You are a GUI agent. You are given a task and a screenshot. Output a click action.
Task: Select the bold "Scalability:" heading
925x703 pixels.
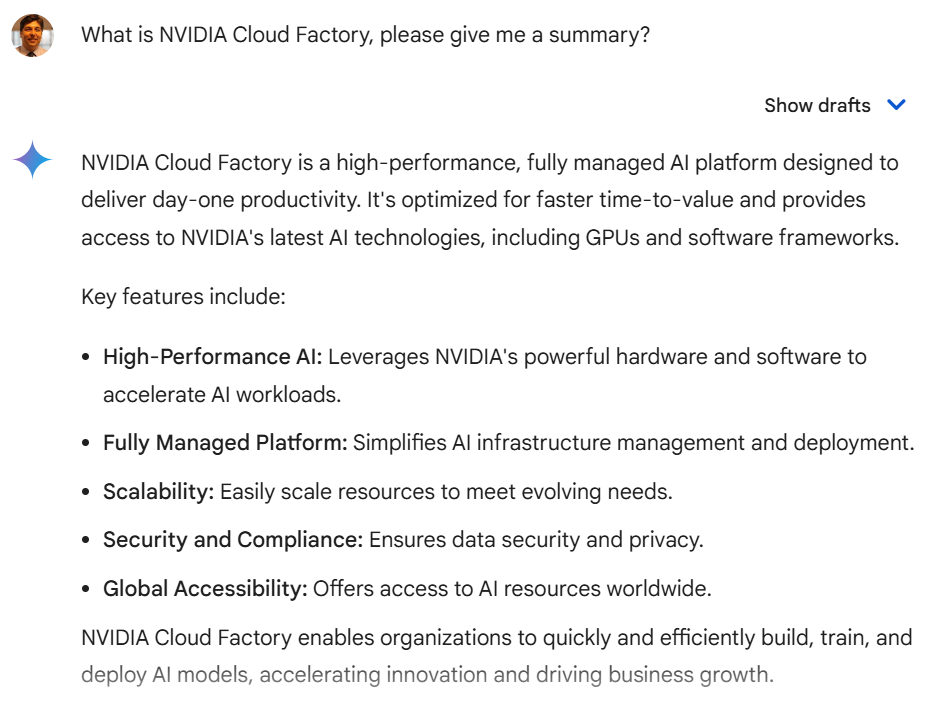coord(159,491)
